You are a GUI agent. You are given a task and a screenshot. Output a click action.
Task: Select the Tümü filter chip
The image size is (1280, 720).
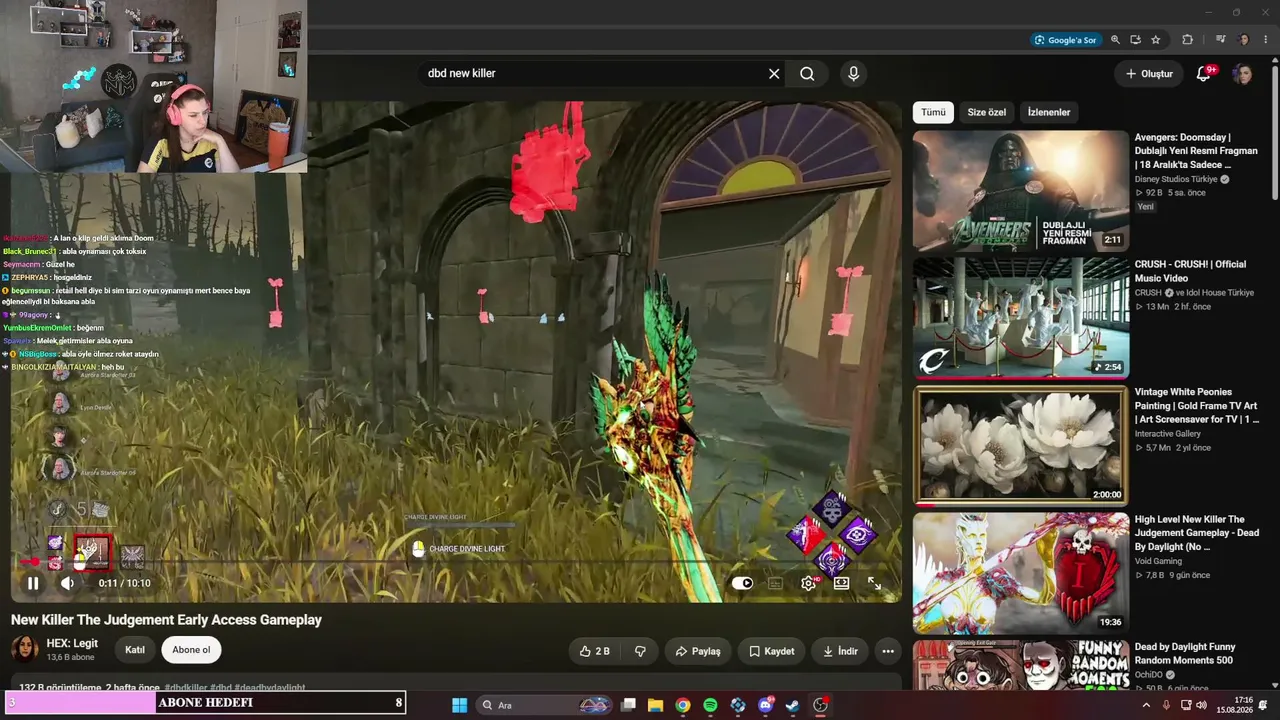(933, 112)
